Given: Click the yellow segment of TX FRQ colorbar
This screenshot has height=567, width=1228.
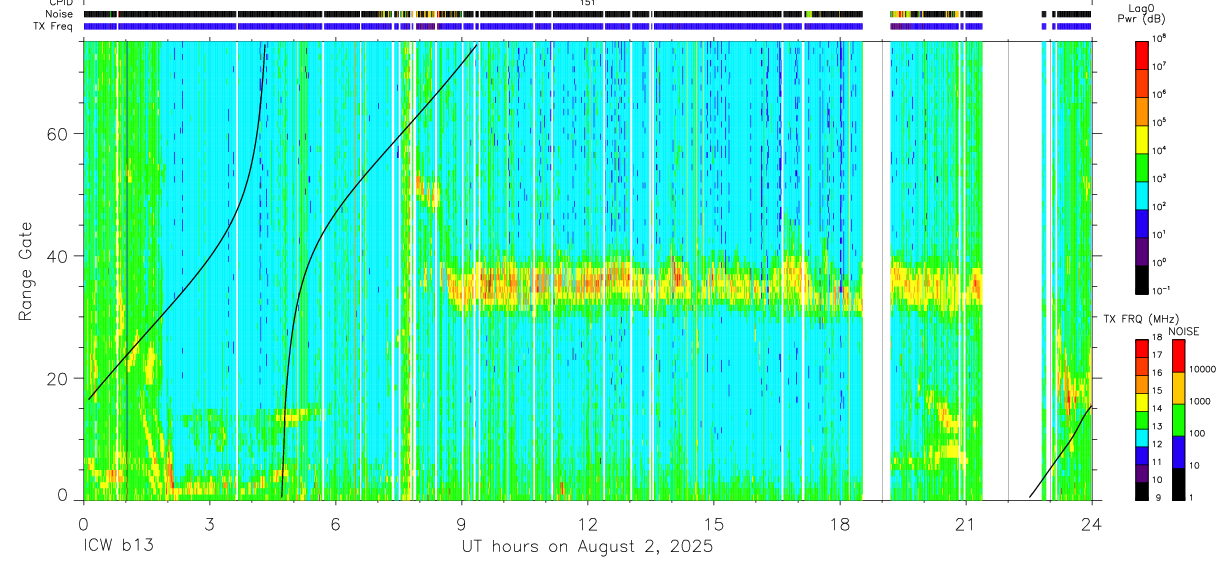Looking at the screenshot, I should [x=1142, y=401].
